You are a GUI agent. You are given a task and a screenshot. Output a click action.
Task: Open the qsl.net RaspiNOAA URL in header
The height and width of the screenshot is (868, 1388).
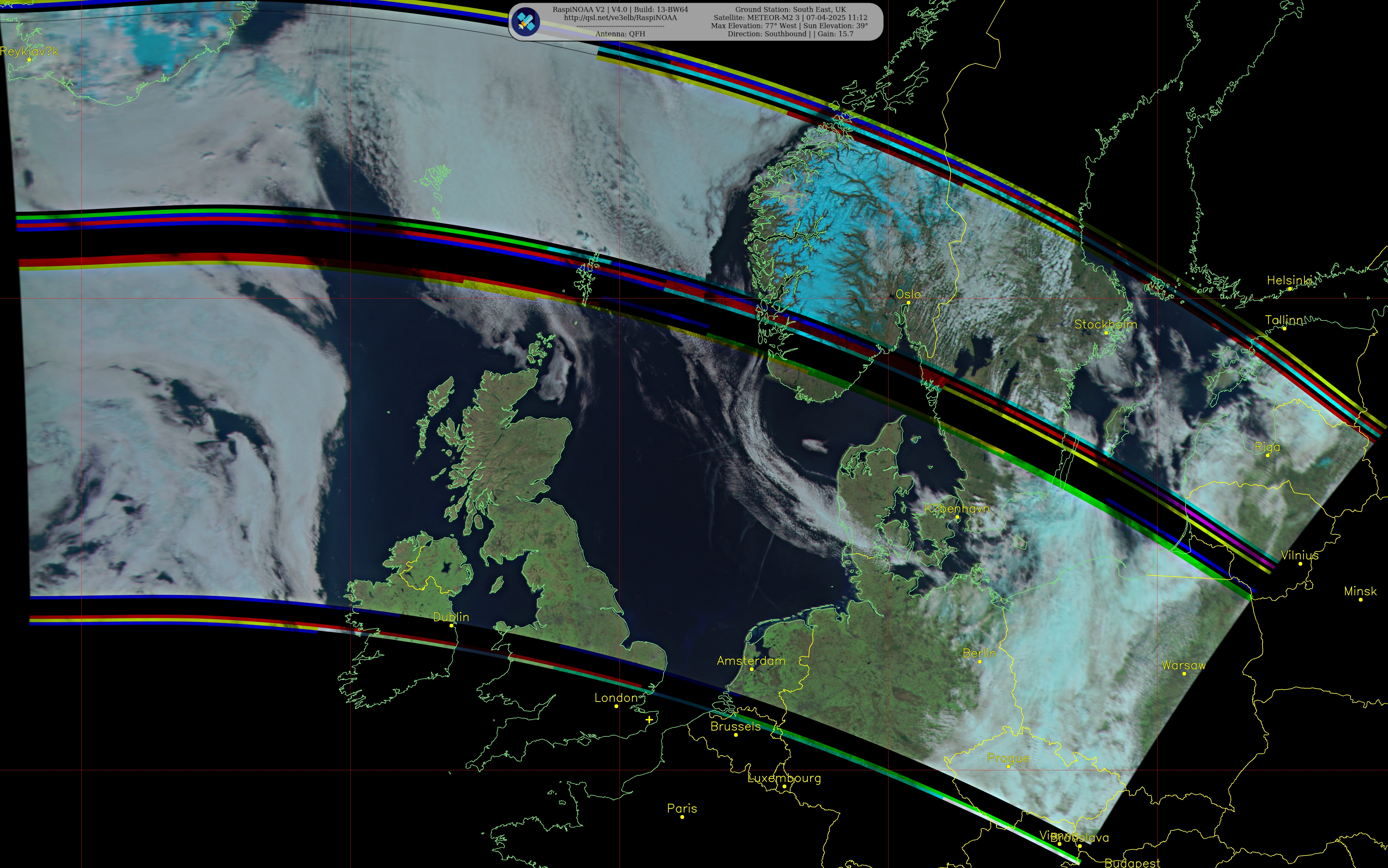pyautogui.click(x=620, y=18)
